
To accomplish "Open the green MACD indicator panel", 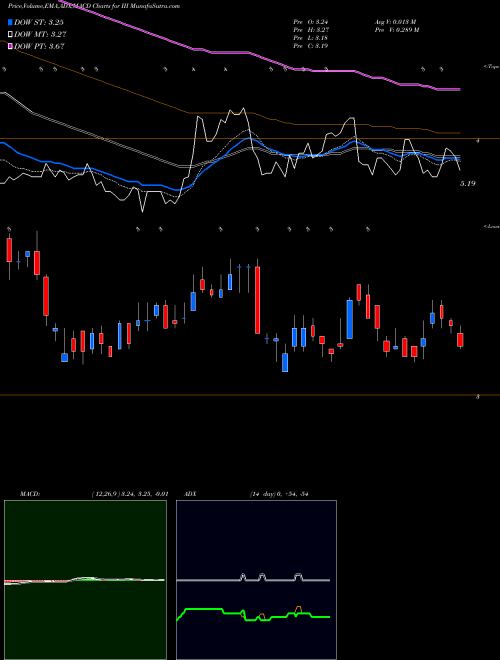I will [x=85, y=580].
